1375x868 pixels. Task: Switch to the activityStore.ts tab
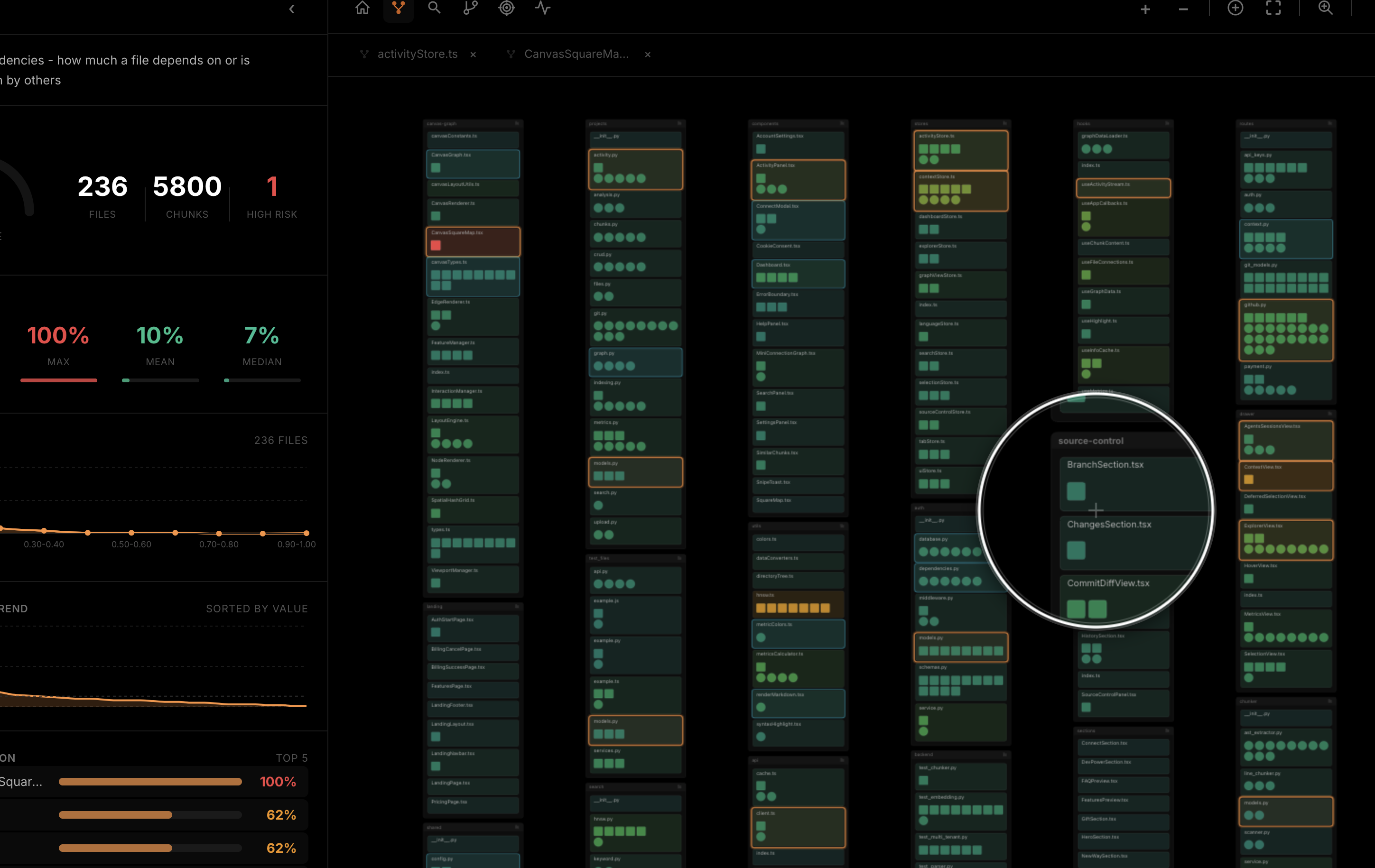click(x=417, y=54)
